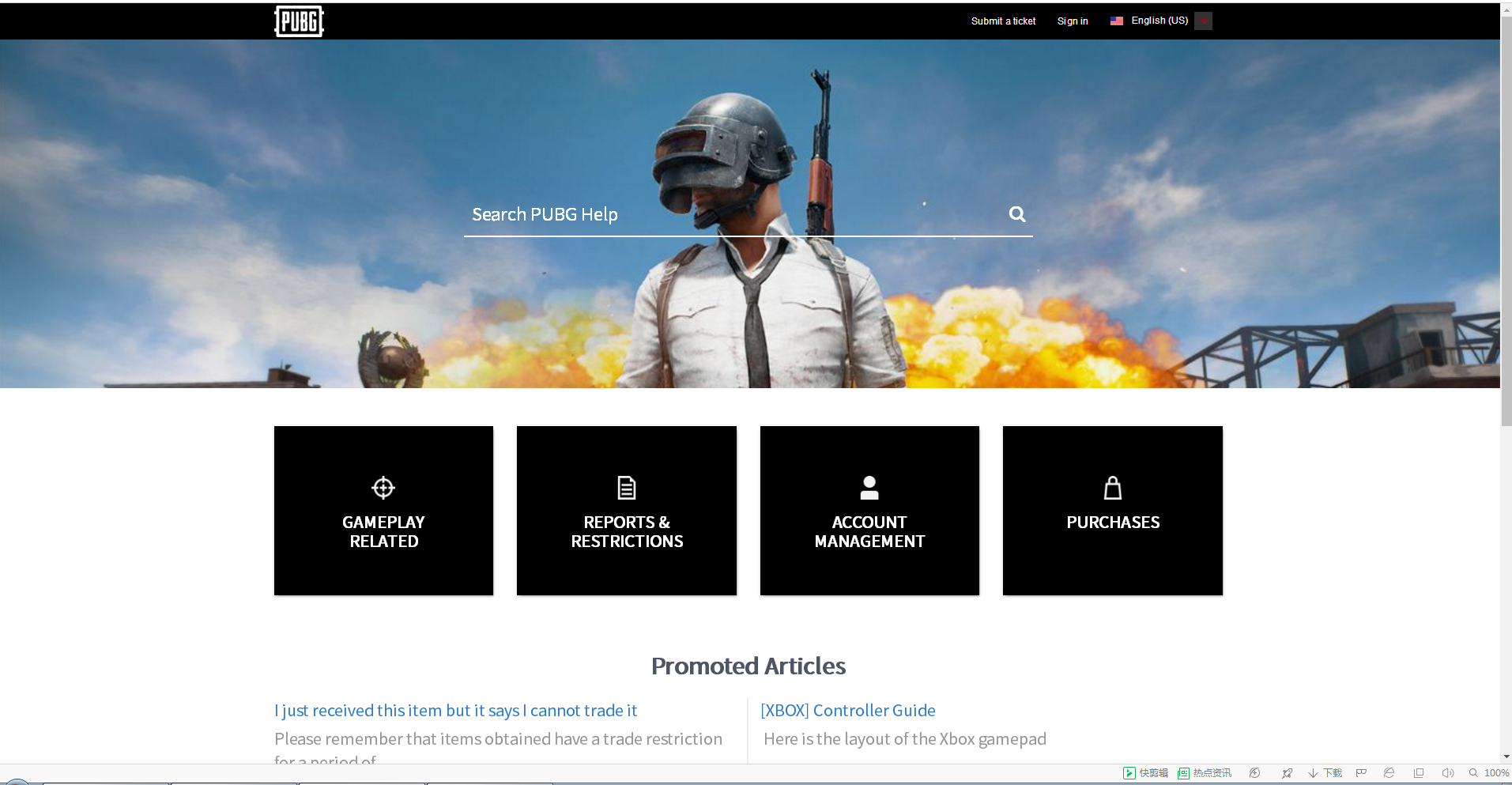The image size is (1512, 785).
Task: Click the flag icon in the browser status bar
Action: click(1361, 773)
